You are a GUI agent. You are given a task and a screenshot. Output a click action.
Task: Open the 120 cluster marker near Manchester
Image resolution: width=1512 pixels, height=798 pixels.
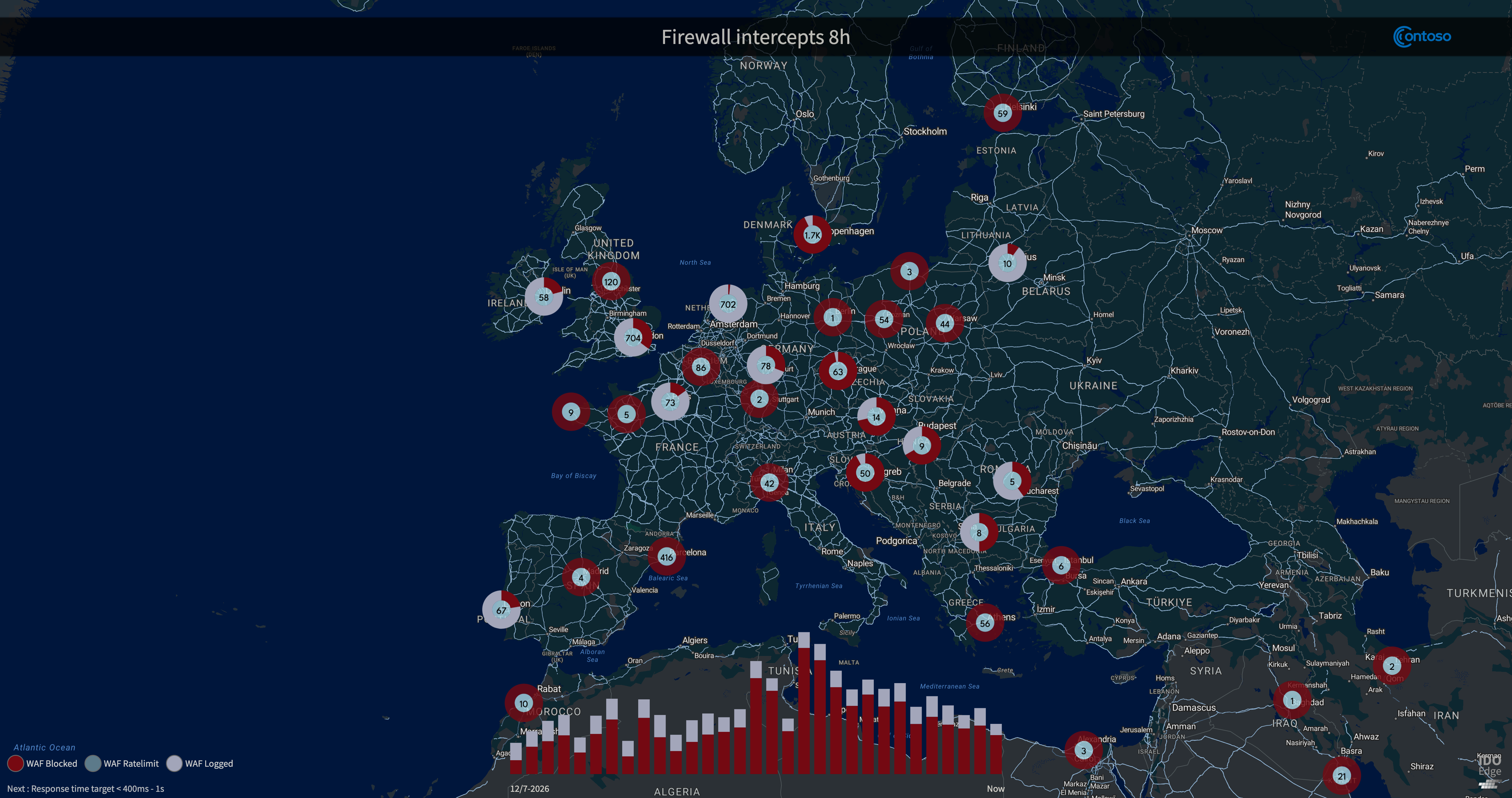click(x=611, y=282)
